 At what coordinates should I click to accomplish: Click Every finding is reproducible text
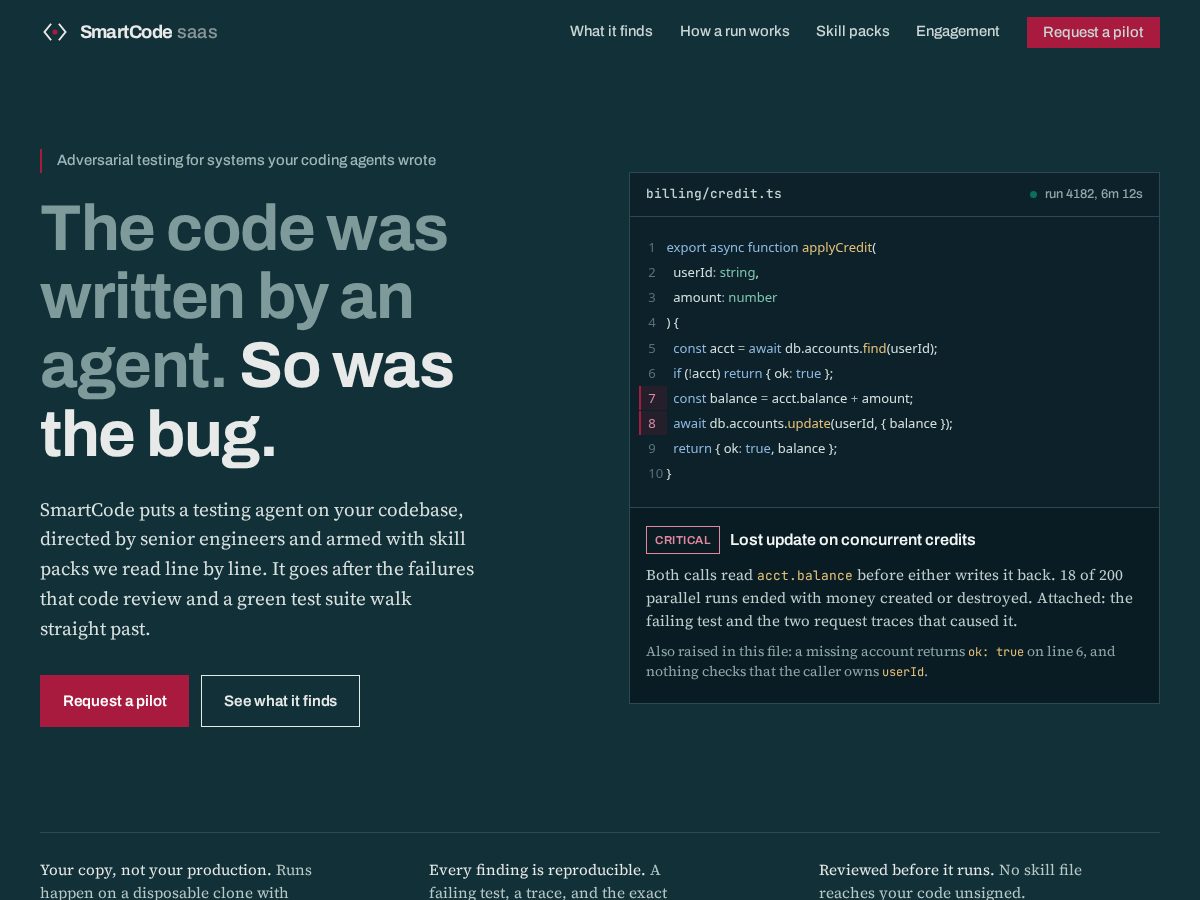click(537, 870)
